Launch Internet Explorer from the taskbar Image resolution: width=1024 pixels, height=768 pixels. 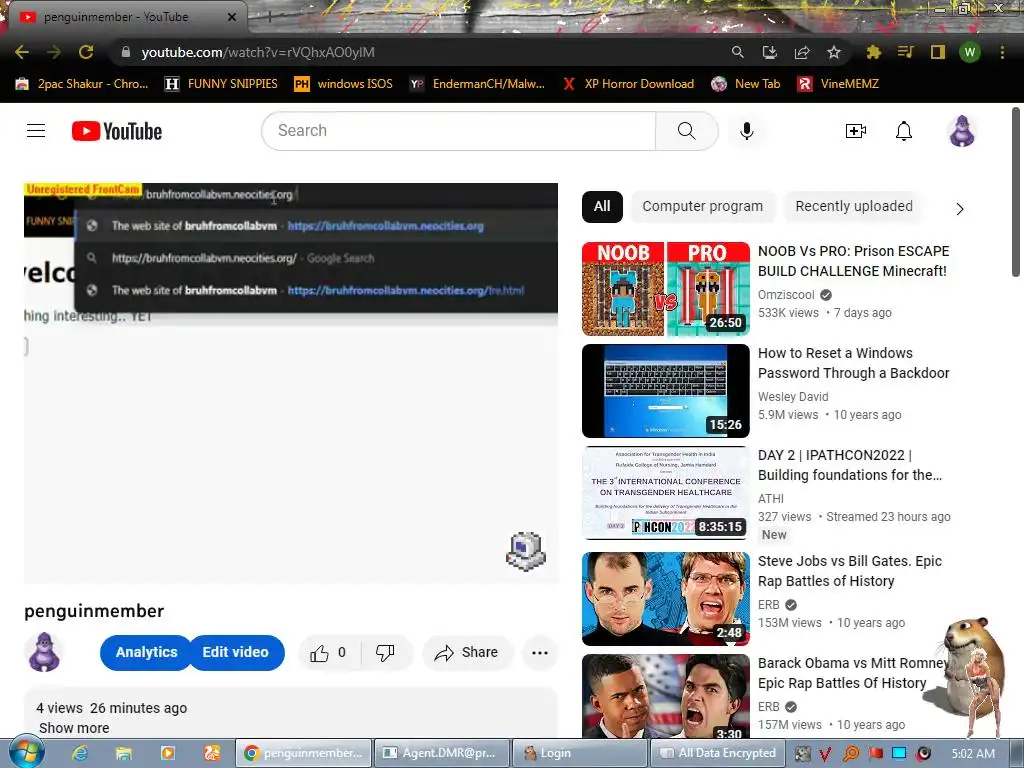coord(80,753)
